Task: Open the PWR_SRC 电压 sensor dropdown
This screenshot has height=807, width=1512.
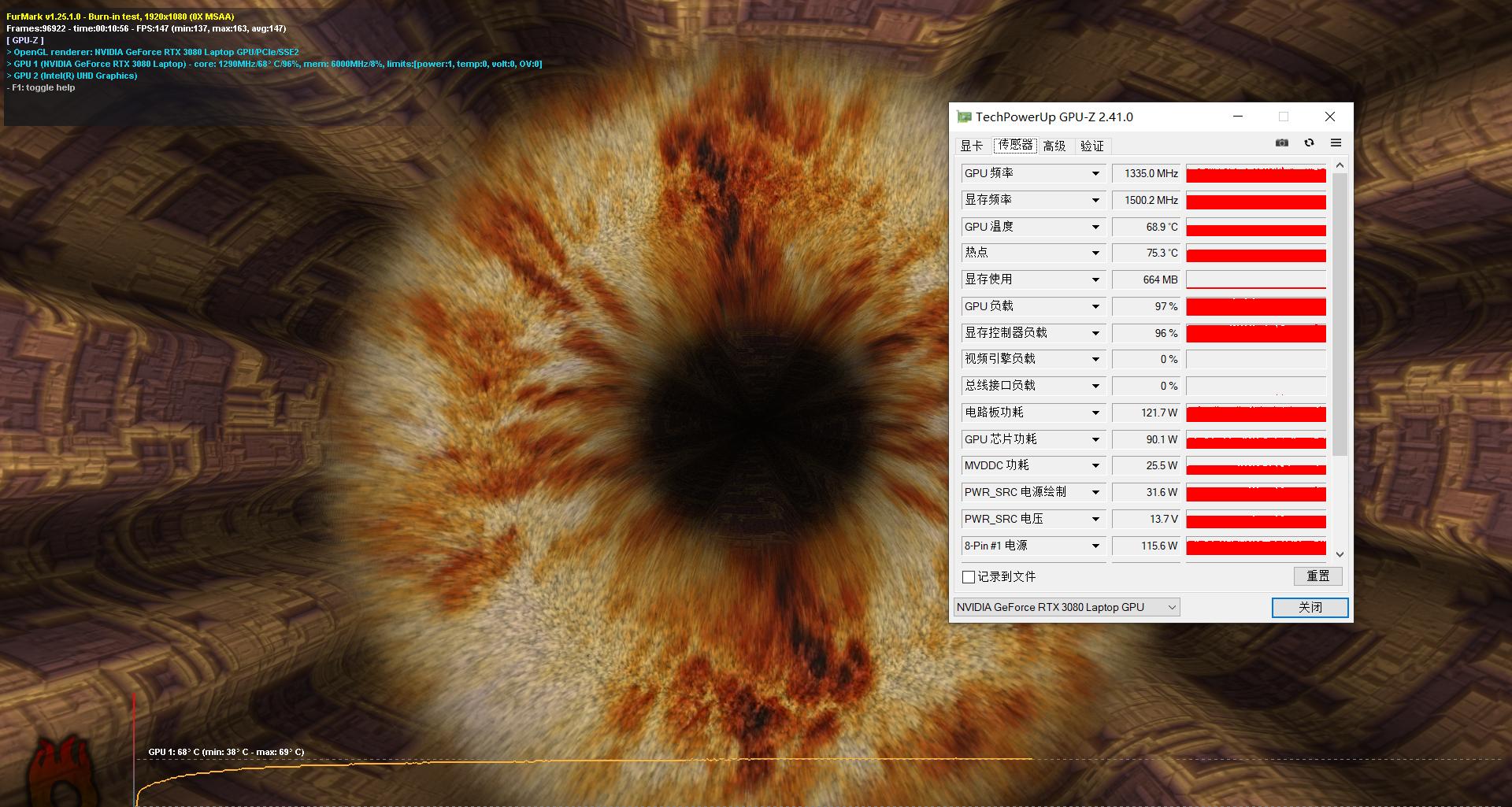Action: click(x=1095, y=519)
